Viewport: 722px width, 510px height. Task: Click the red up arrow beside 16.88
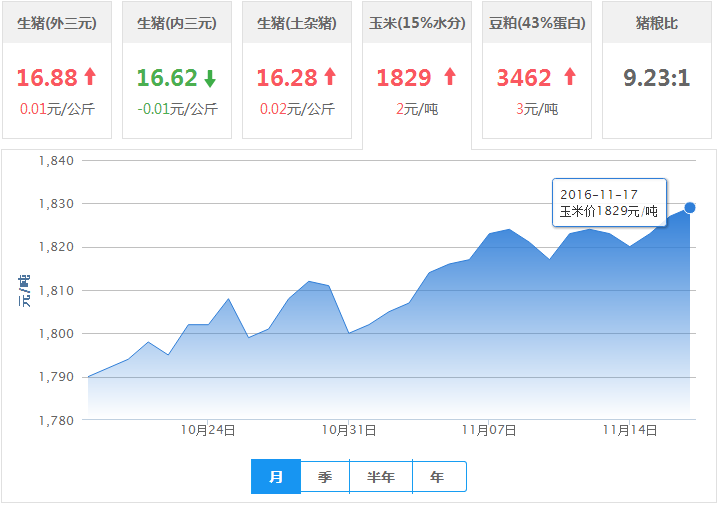pyautogui.click(x=90, y=77)
